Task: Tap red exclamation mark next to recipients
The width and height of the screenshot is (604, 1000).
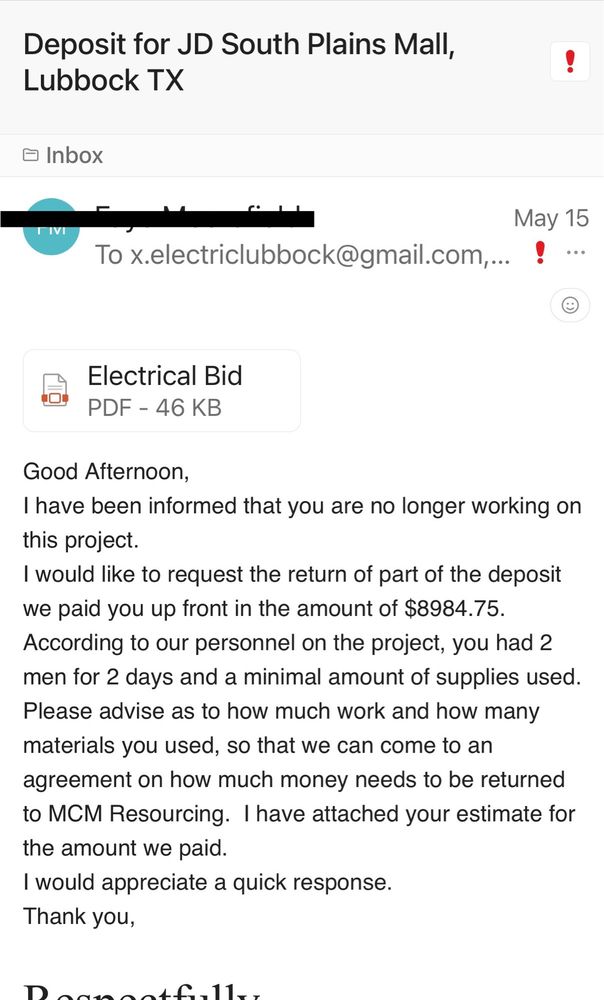Action: [540, 253]
